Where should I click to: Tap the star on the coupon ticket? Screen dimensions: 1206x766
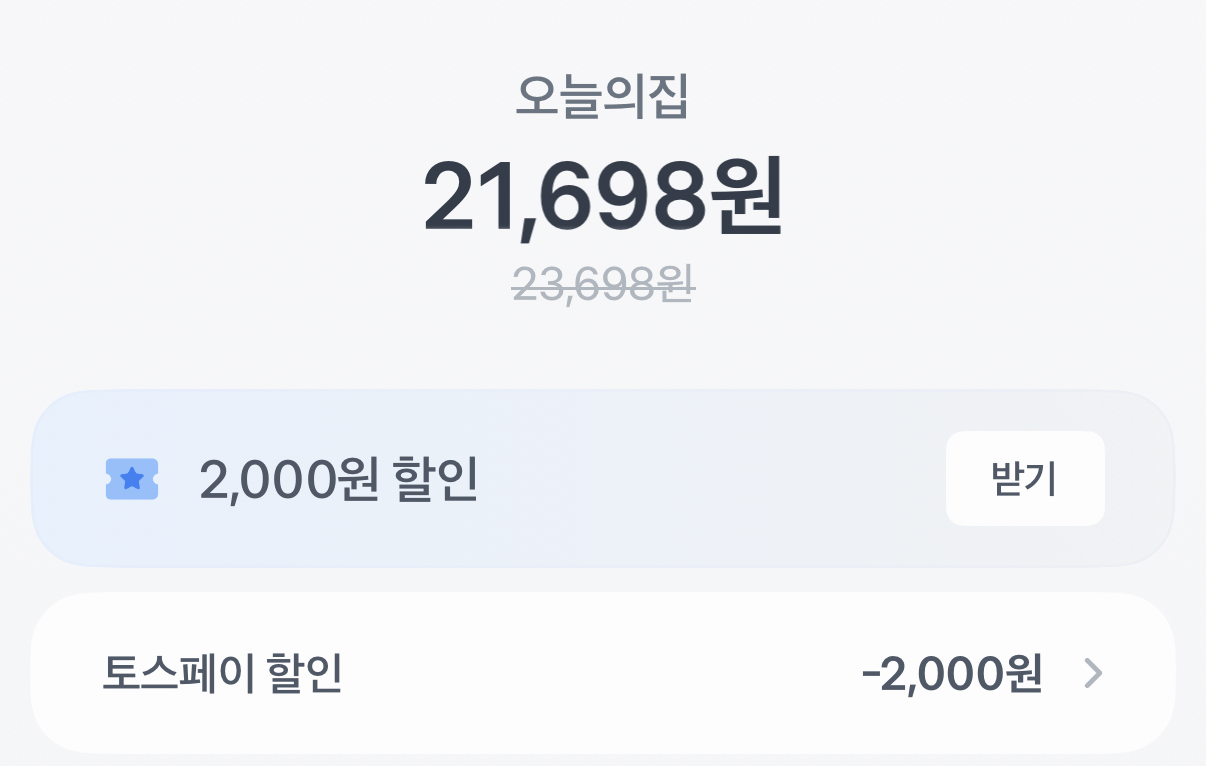[x=131, y=478]
